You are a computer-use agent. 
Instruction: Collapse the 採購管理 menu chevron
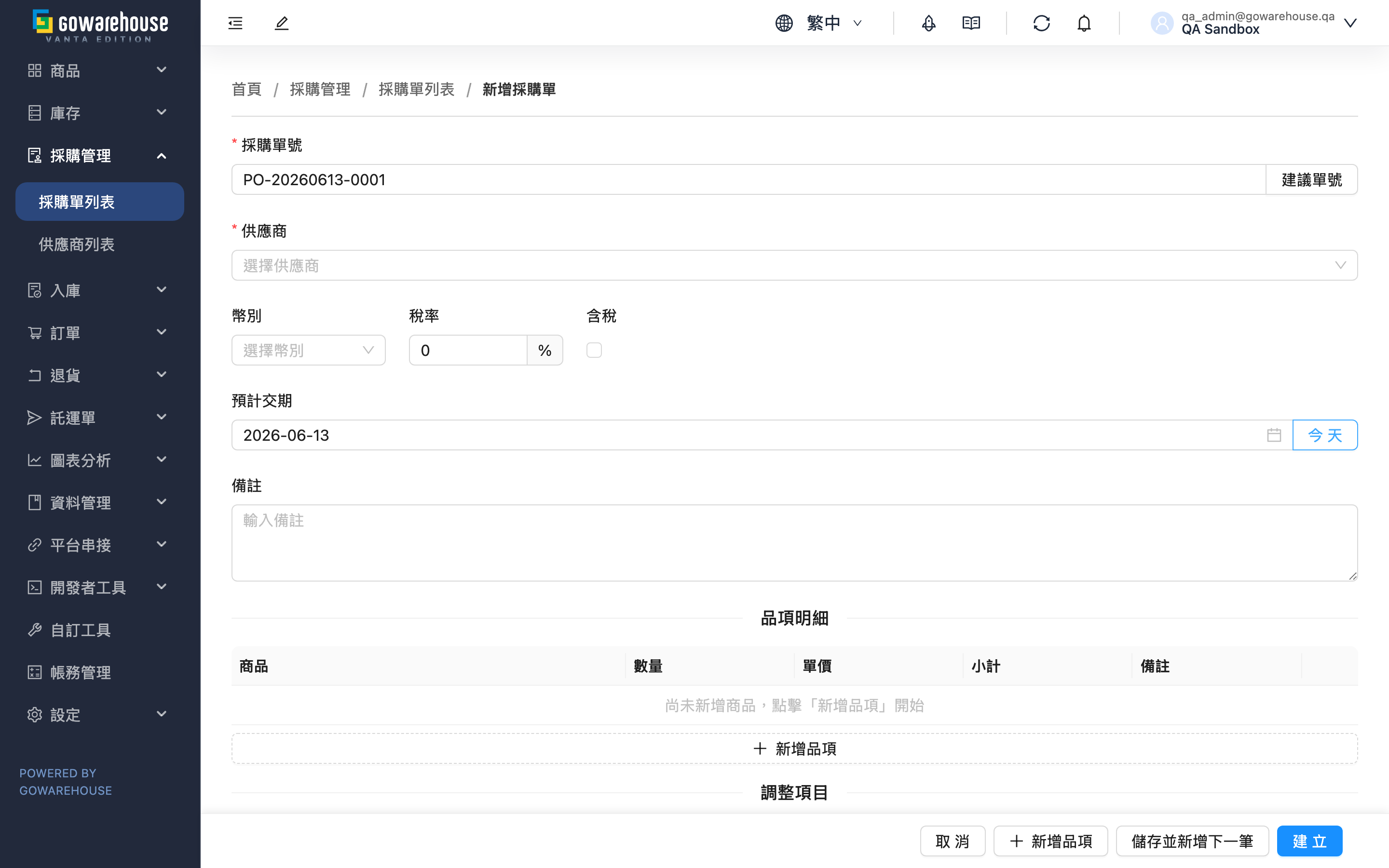pyautogui.click(x=162, y=156)
